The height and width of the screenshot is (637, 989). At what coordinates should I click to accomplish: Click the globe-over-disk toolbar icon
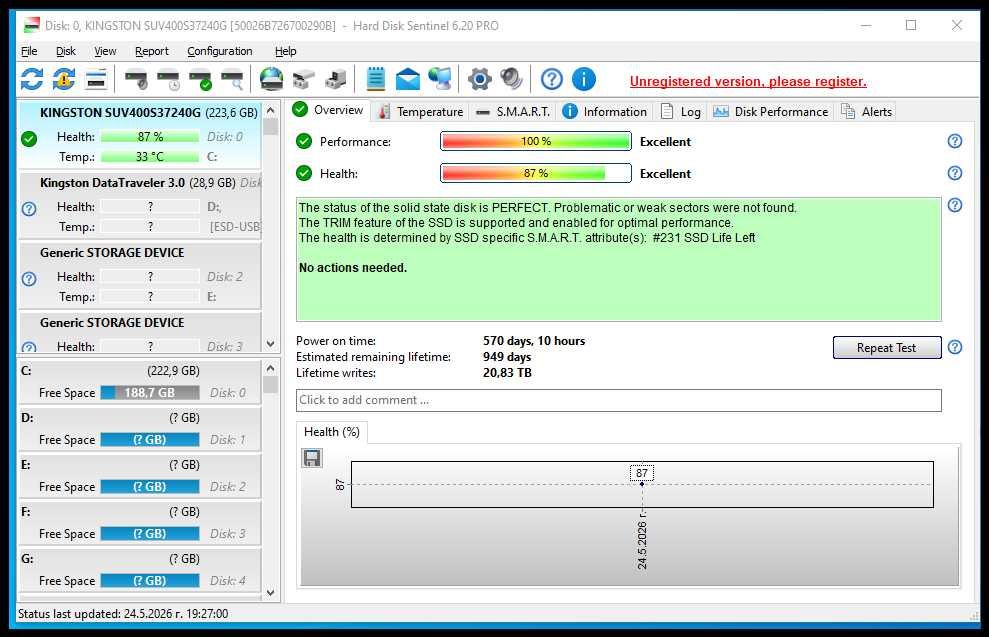click(272, 79)
